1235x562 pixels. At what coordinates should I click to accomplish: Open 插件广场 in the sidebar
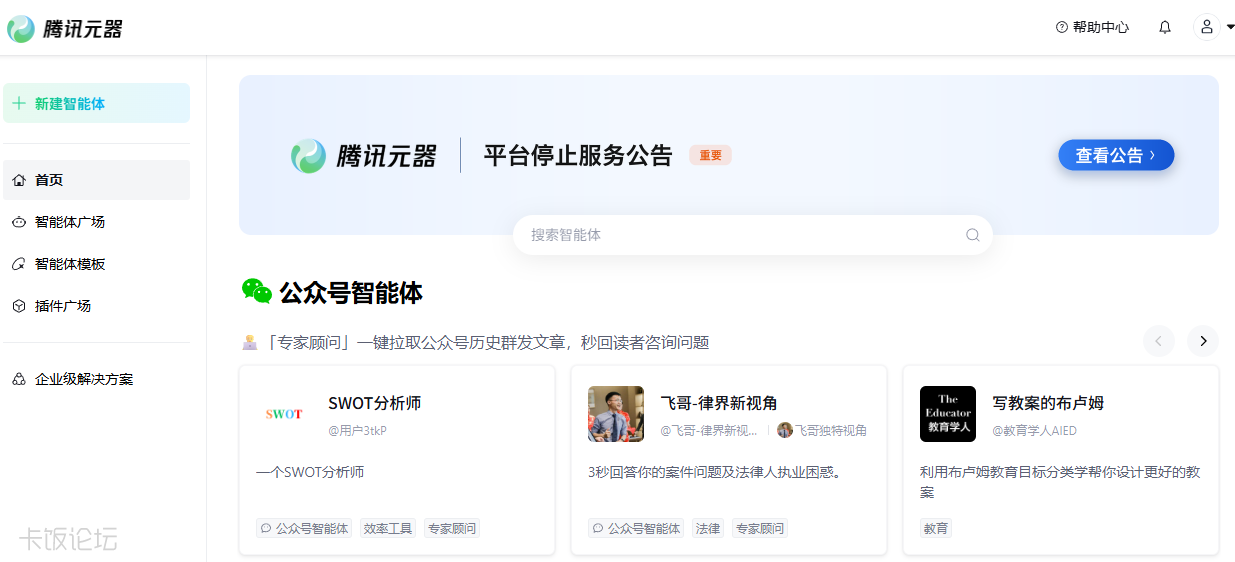point(96,306)
